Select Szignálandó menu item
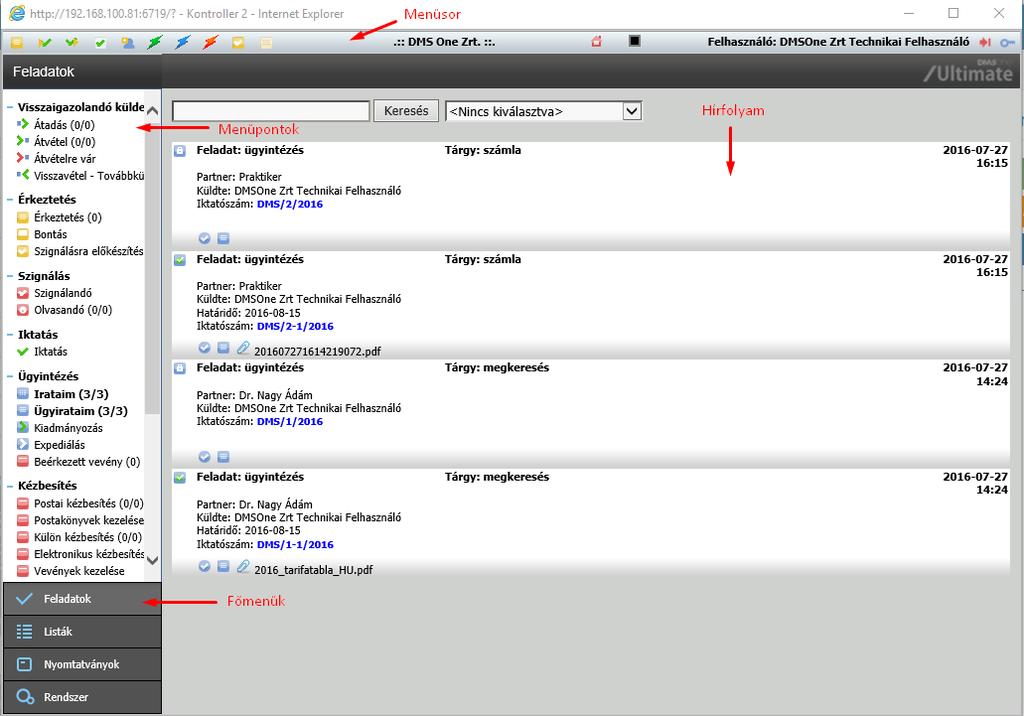The image size is (1024, 716). (x=63, y=293)
